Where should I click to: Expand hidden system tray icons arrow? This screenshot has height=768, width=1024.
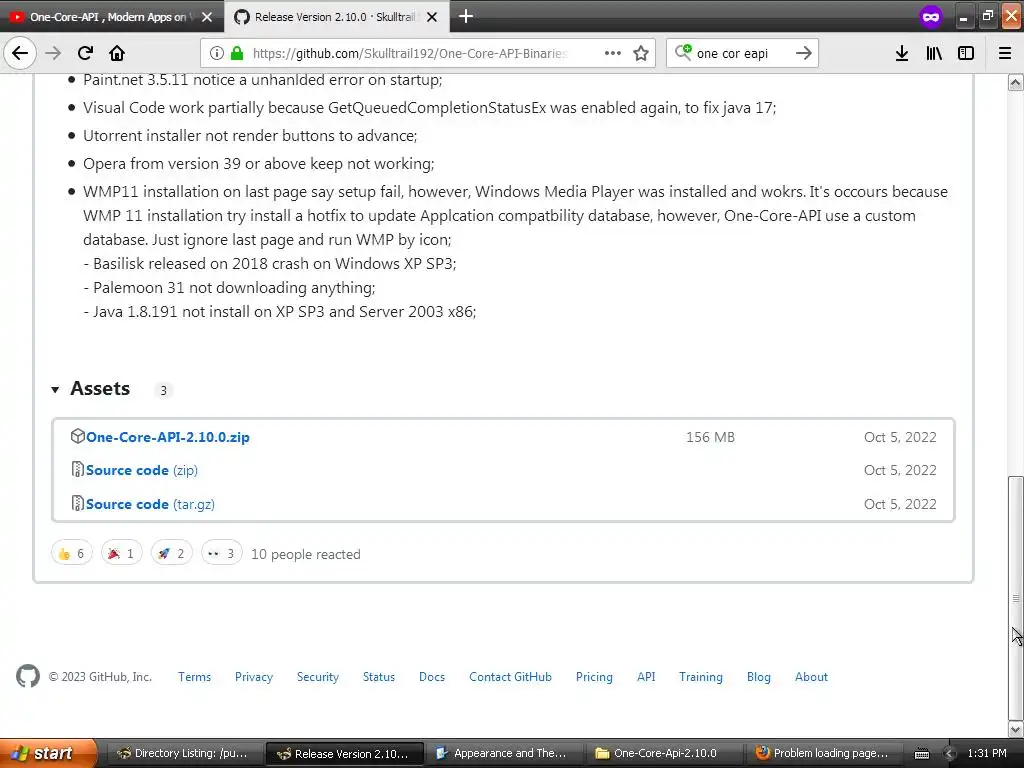click(949, 754)
